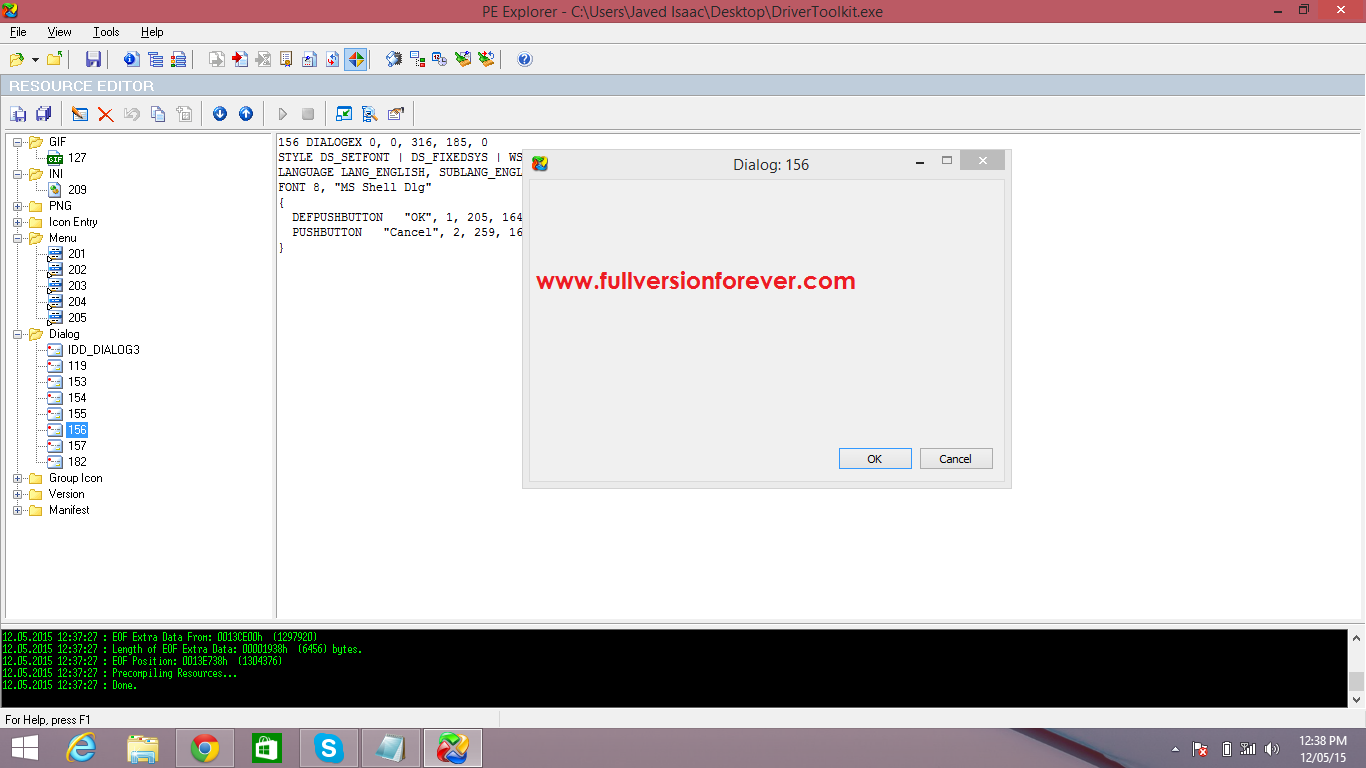Screen dimensions: 1366x768
Task: Expand the PNG folder node
Action: [x=18, y=206]
